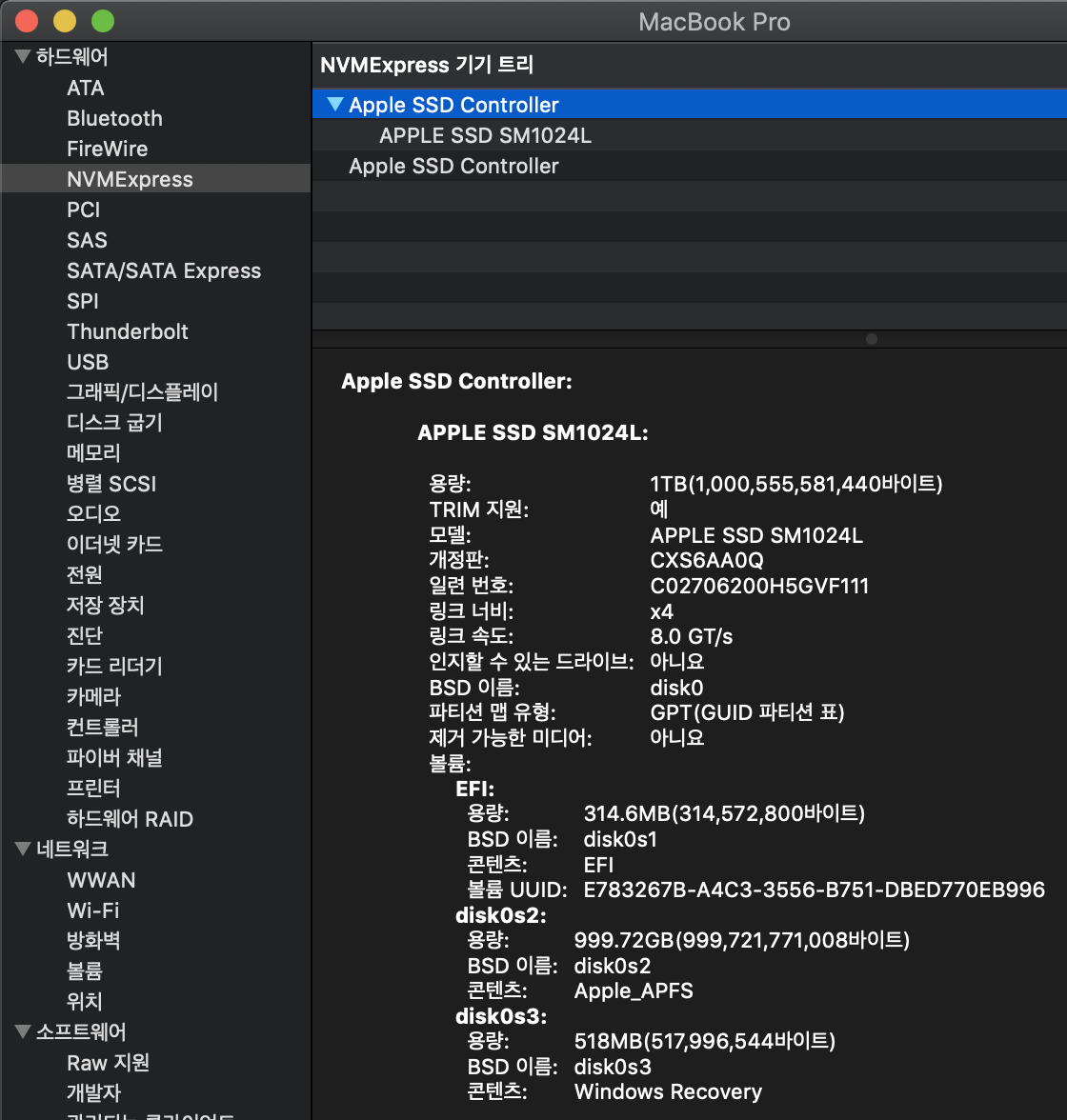Click the GPT(GUID 파티션 표) value
Image resolution: width=1067 pixels, height=1120 pixels.
coord(747,712)
